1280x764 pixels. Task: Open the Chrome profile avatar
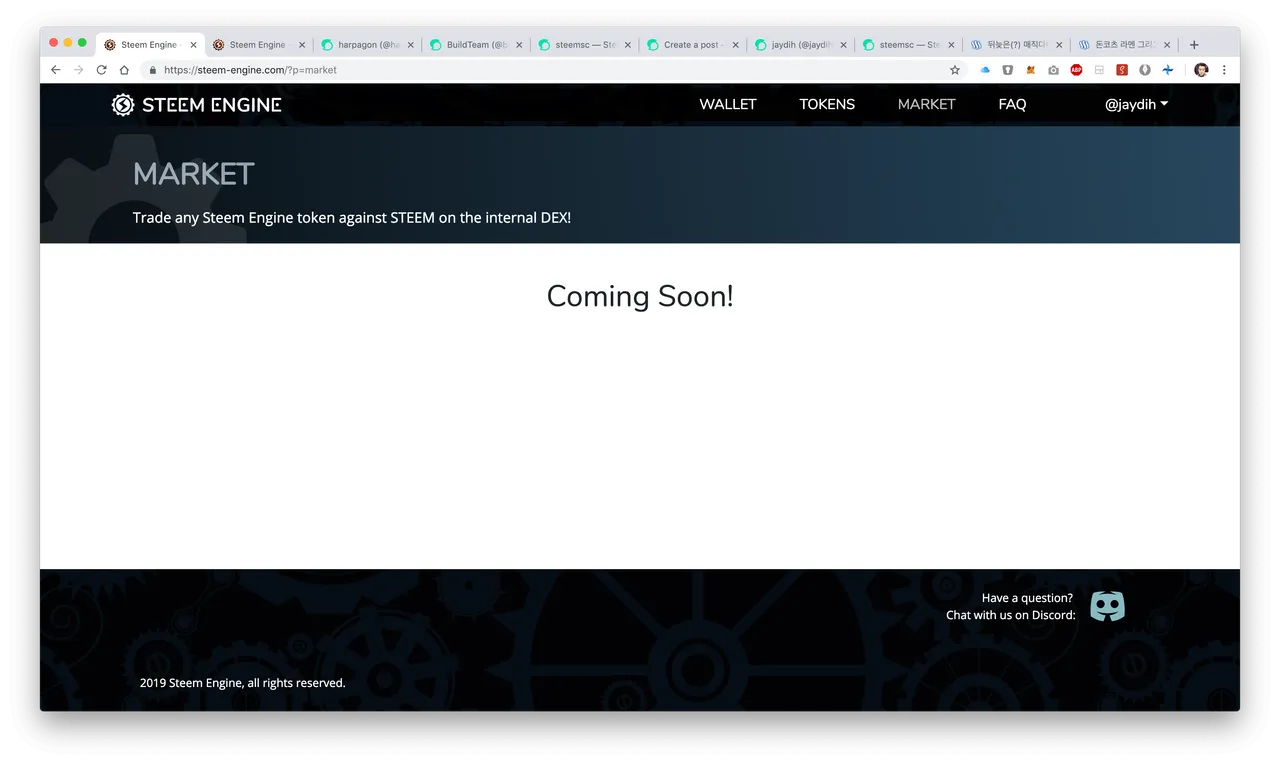[x=1201, y=70]
